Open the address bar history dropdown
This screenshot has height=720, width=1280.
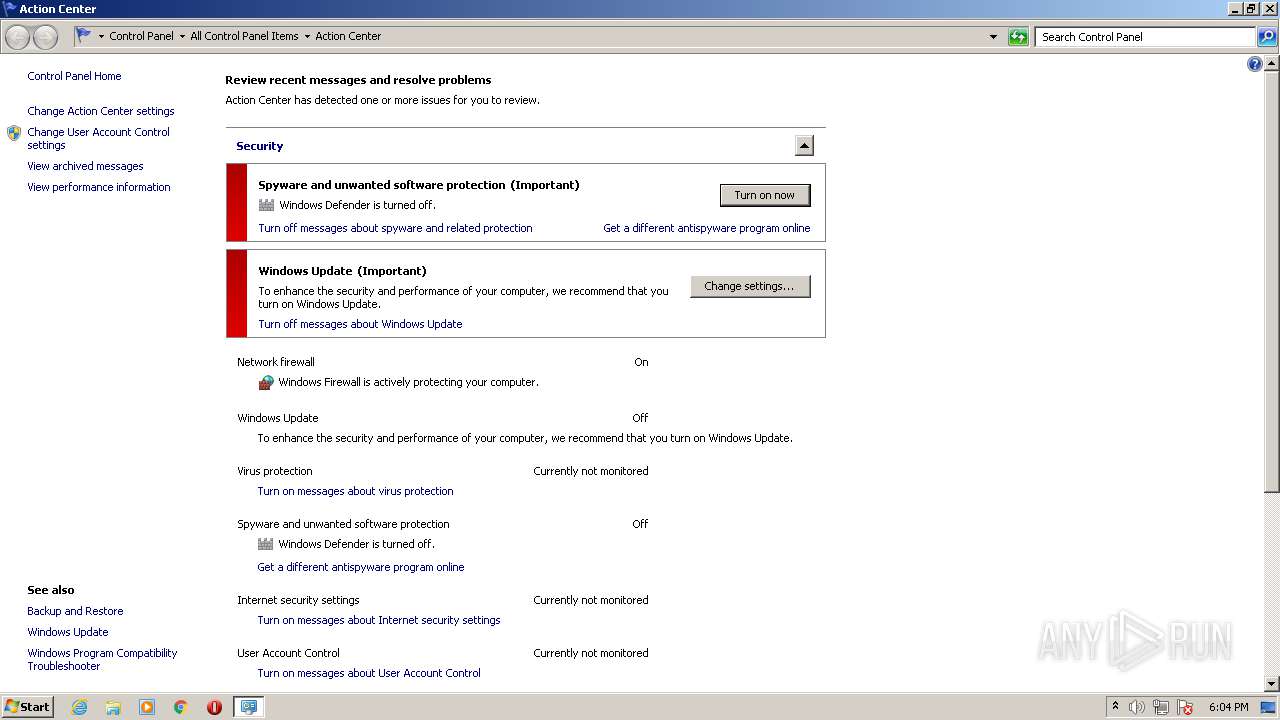coord(993,37)
